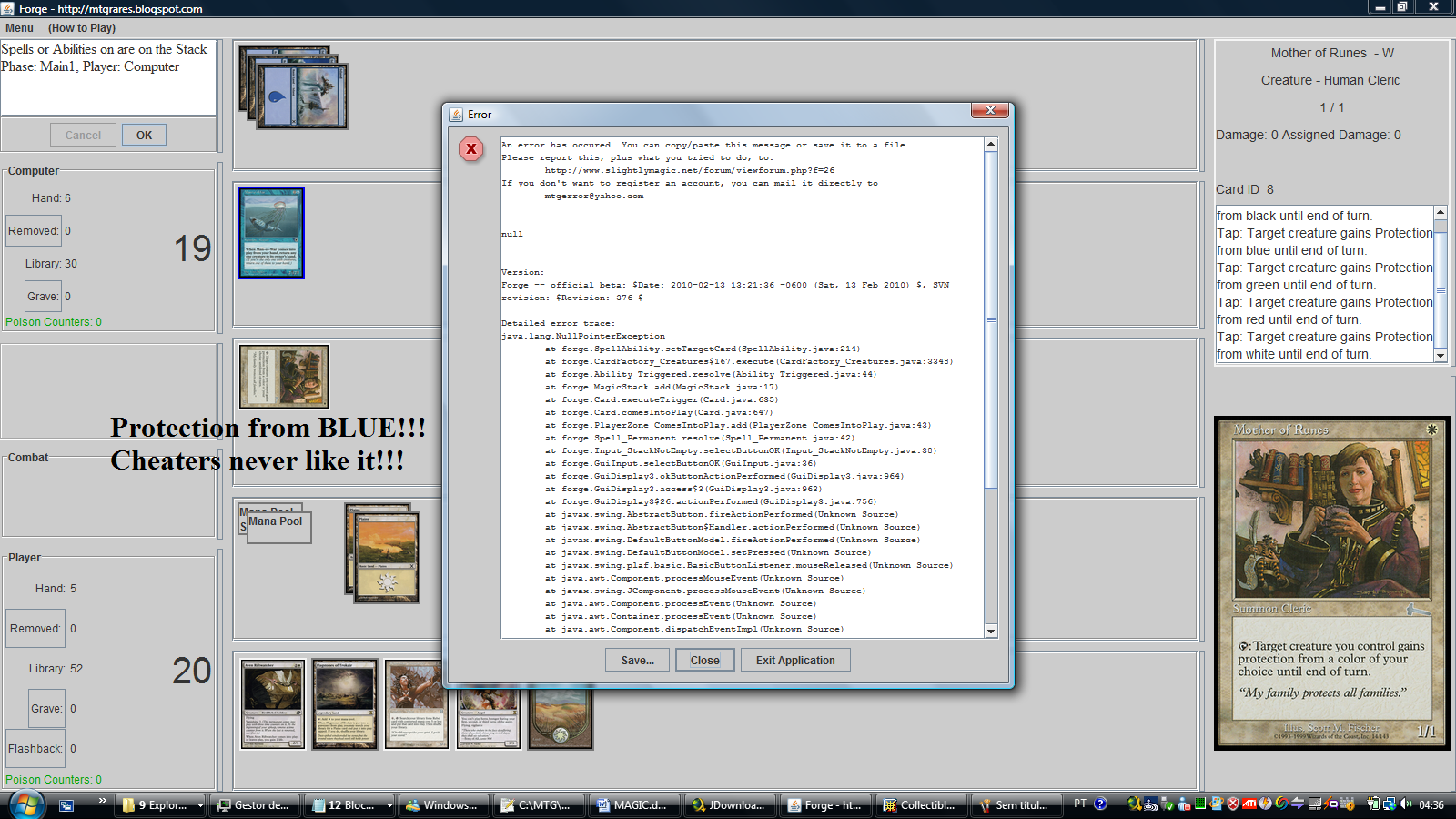Open the Menu item in Forge
This screenshot has width=1456, height=819.
pyautogui.click(x=19, y=28)
